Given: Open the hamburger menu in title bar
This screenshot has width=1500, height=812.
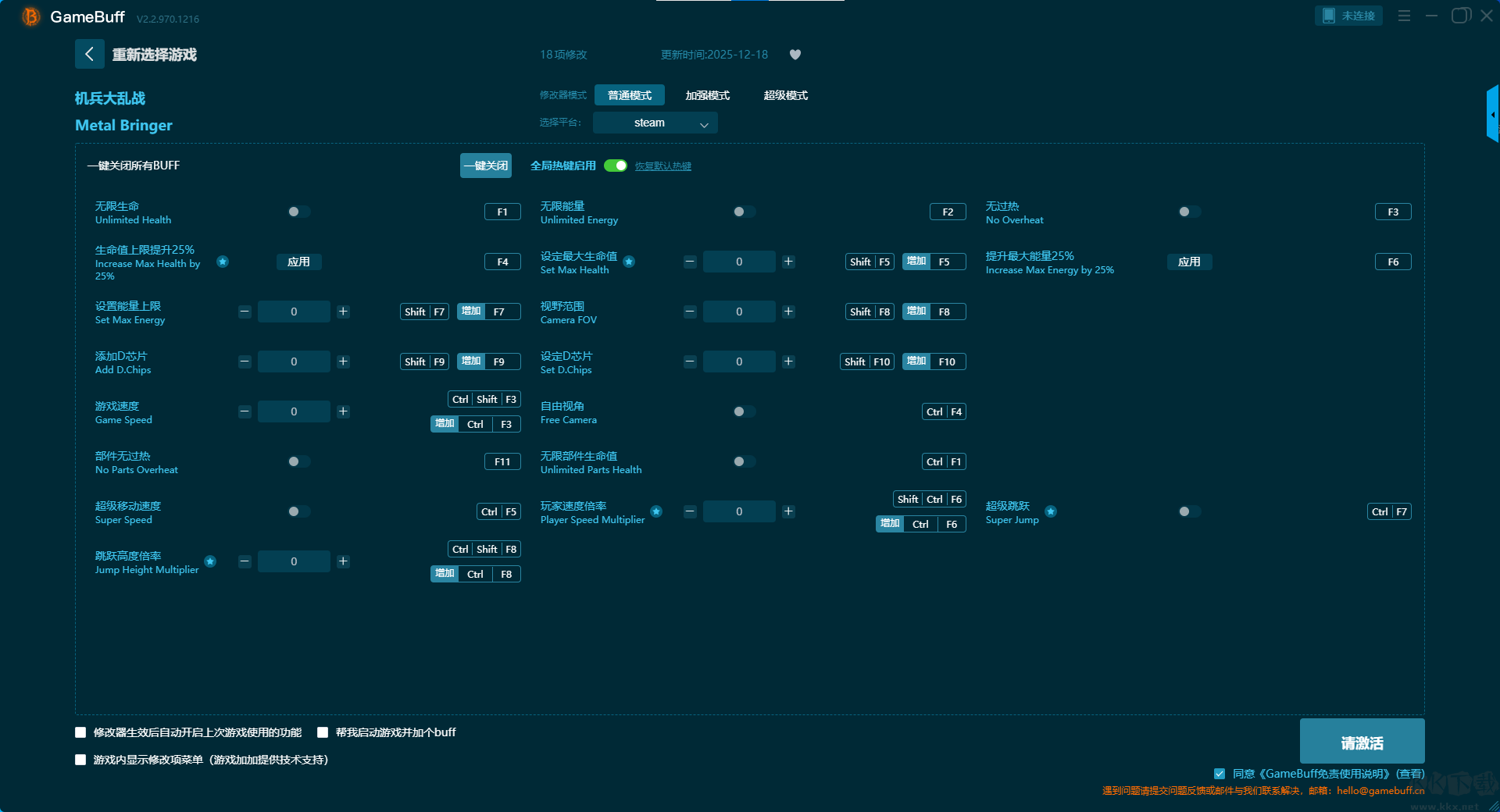Looking at the screenshot, I should (1404, 16).
